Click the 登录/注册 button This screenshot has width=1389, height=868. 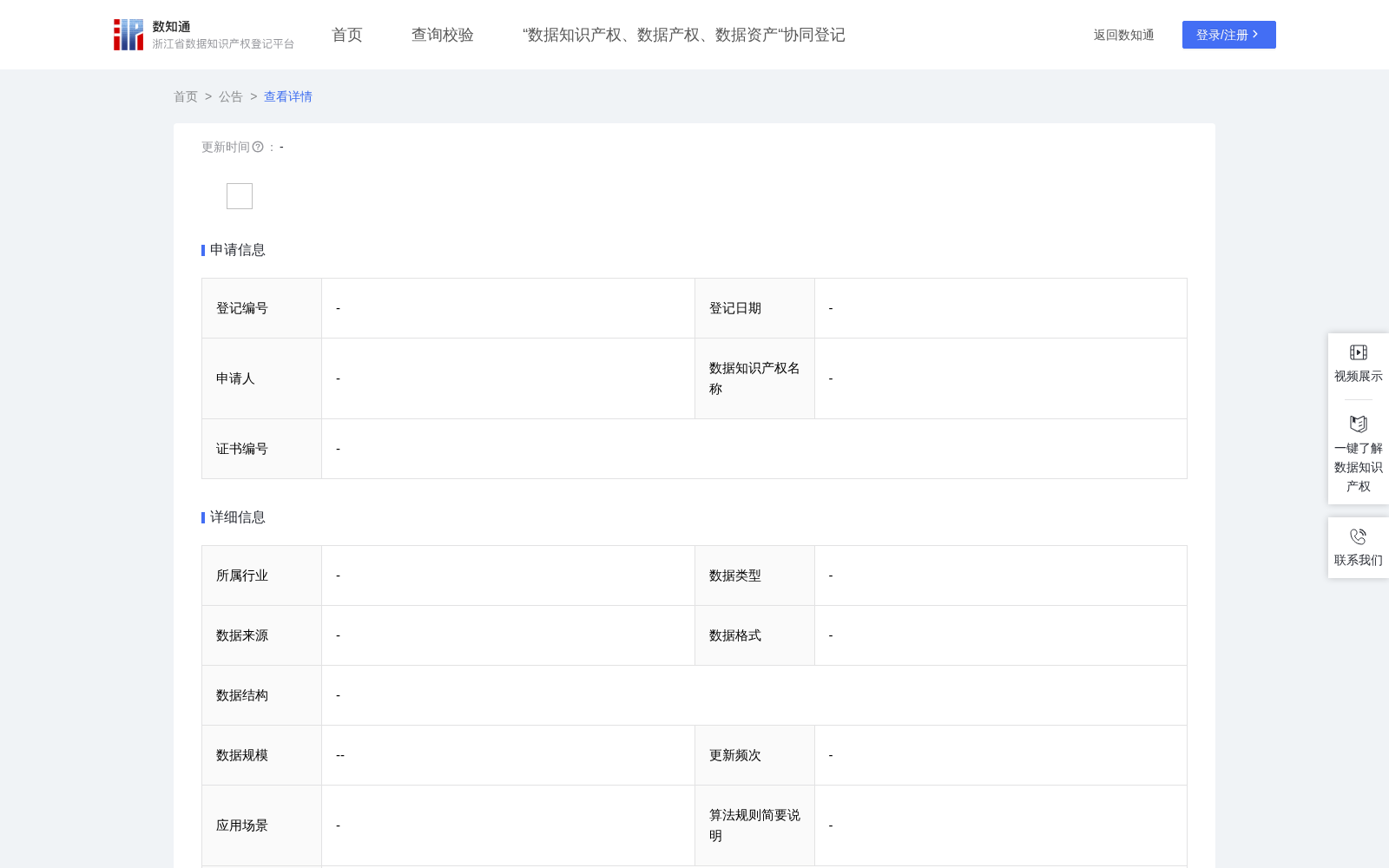click(1229, 35)
